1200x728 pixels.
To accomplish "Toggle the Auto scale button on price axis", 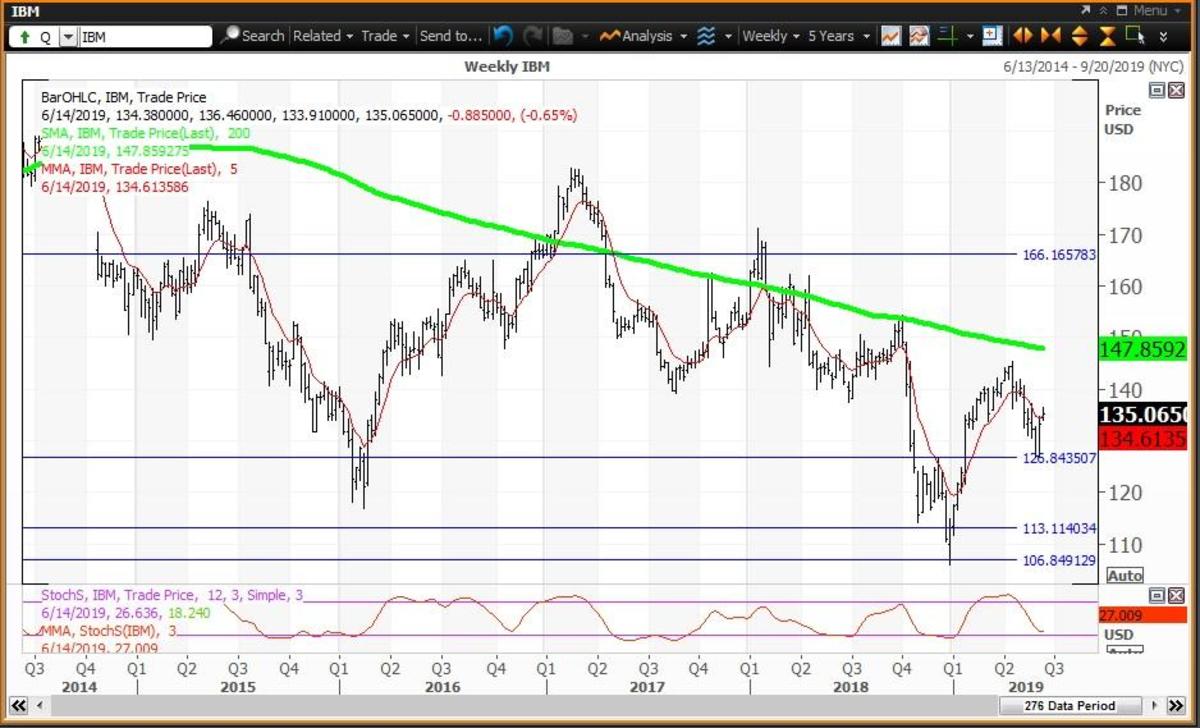I will (x=1125, y=576).
